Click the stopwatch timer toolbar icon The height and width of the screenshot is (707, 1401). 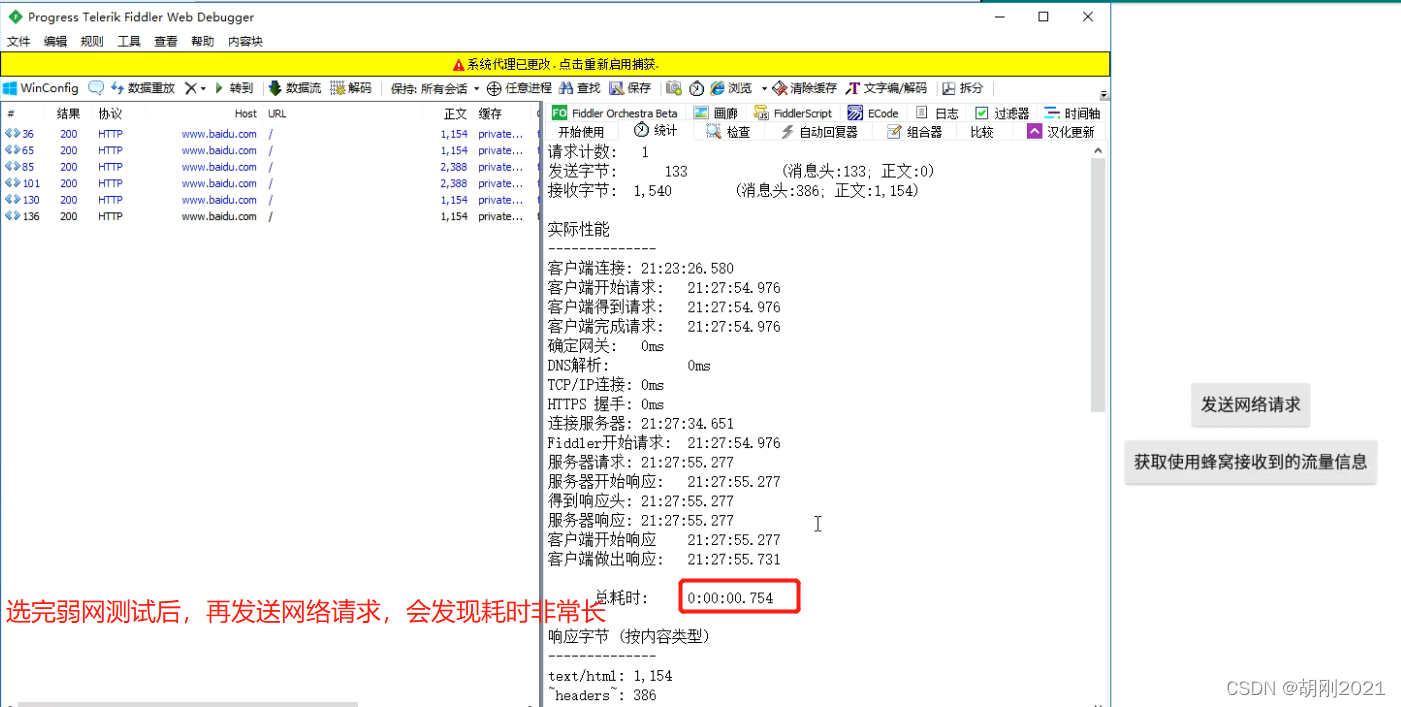click(x=697, y=88)
